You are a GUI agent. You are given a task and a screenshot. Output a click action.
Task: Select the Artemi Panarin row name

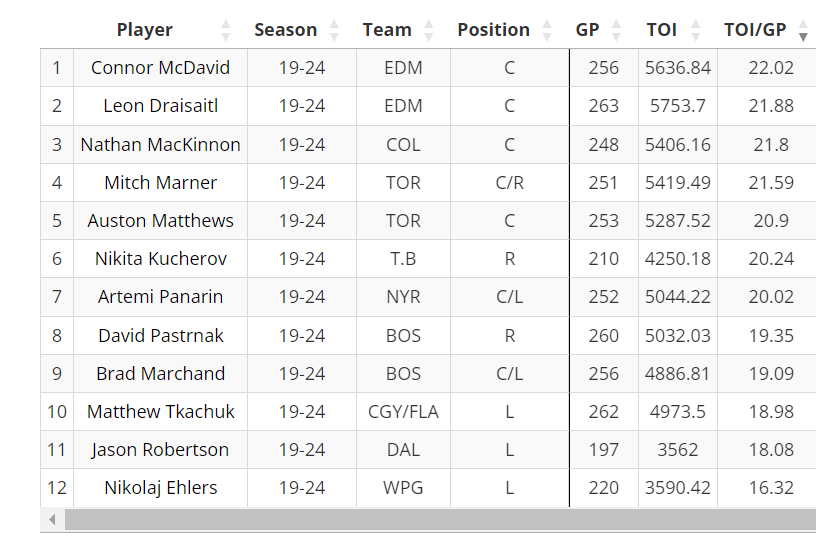(160, 297)
